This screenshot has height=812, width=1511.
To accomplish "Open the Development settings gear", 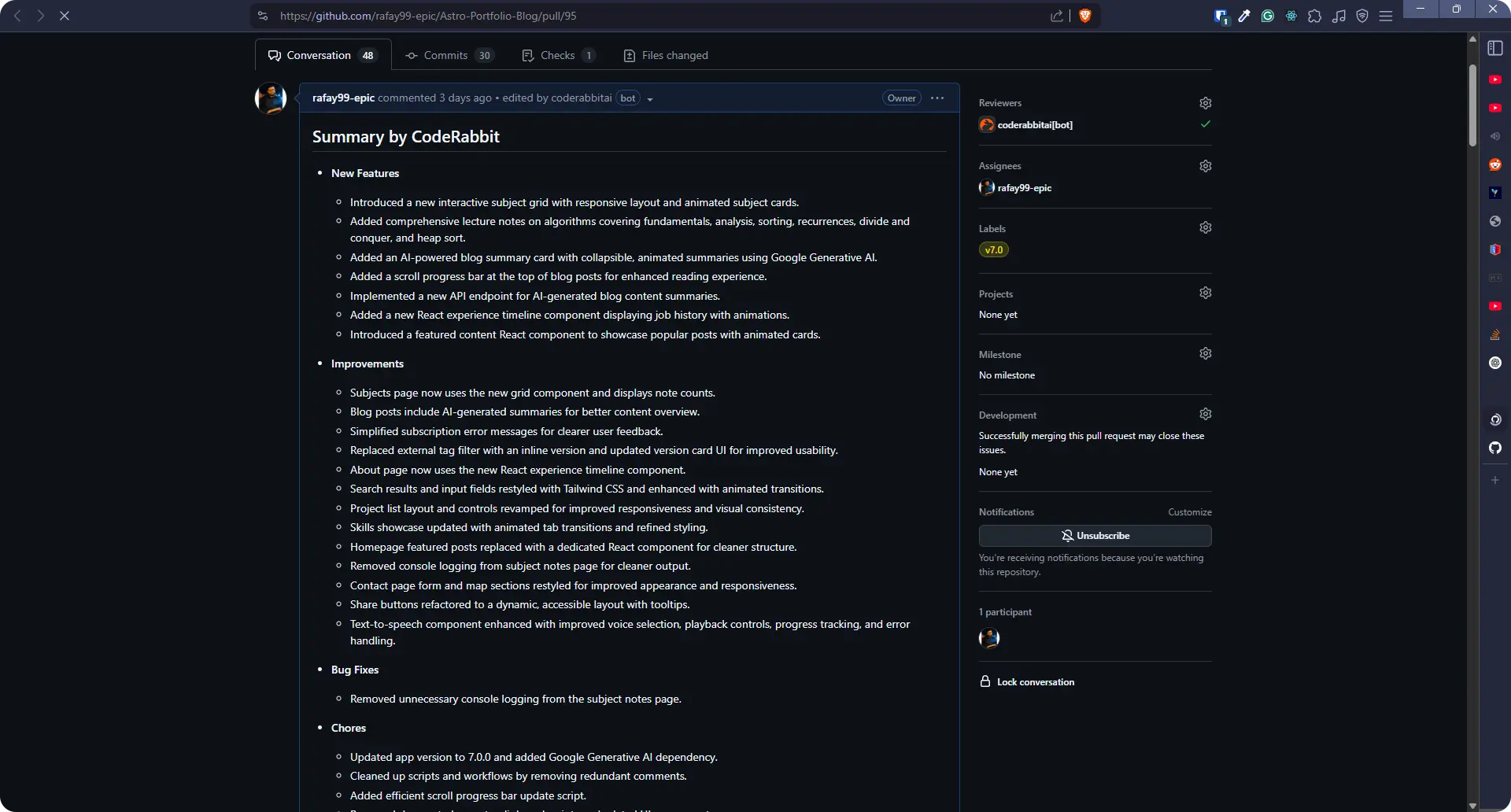I will point(1205,414).
